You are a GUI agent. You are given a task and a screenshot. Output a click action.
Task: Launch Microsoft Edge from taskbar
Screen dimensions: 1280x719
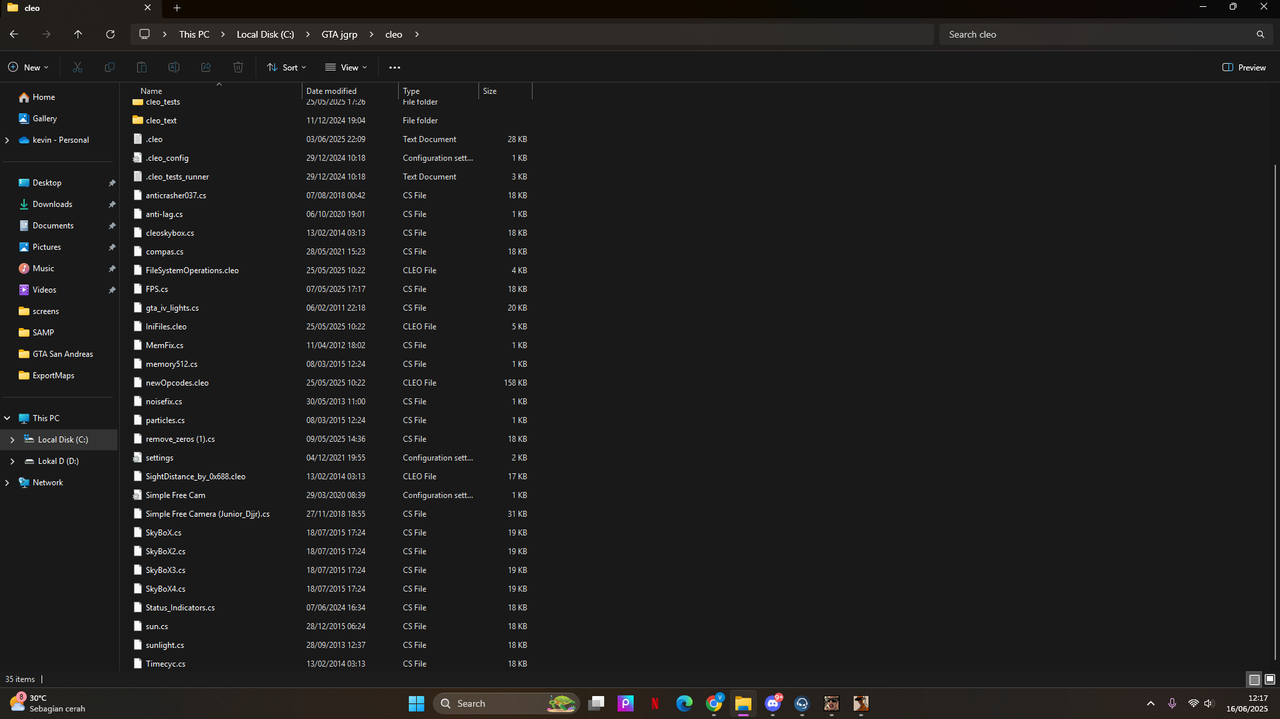(684, 703)
